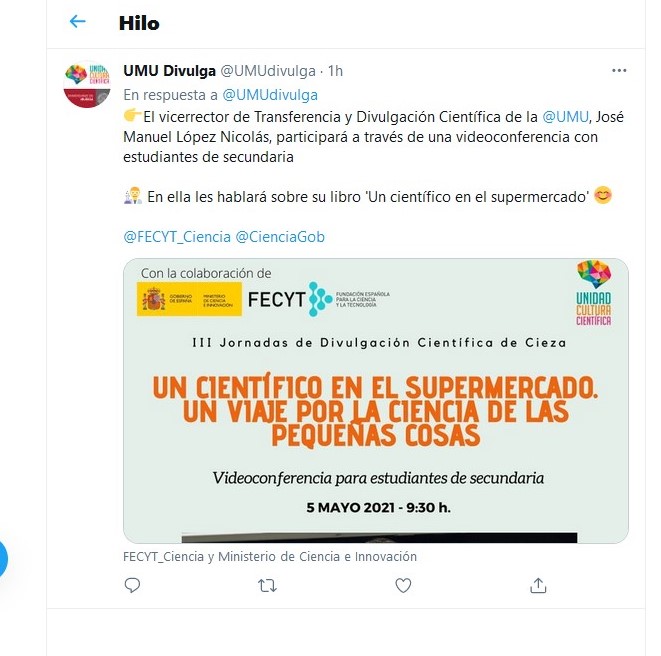The height and width of the screenshot is (656, 661).
Task: Open the @FECYT_Ciencia mention
Action: pyautogui.click(x=177, y=237)
